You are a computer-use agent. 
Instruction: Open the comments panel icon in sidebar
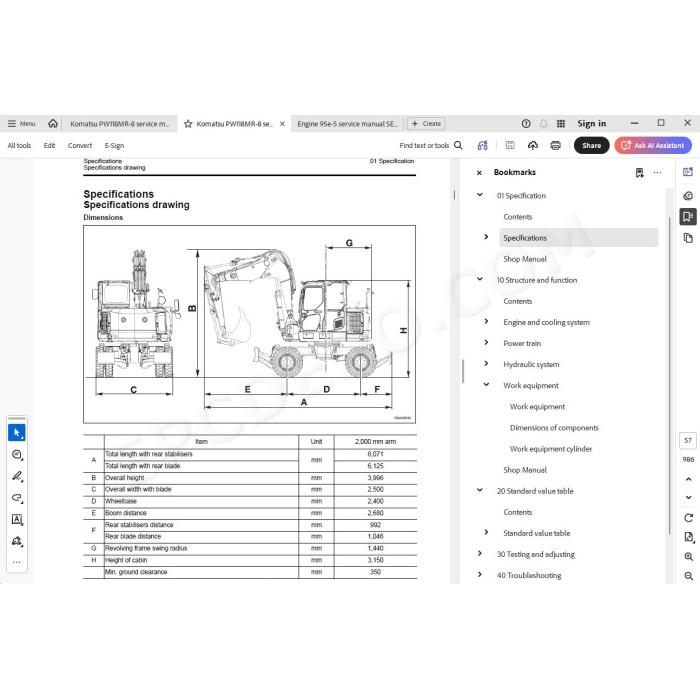(688, 196)
